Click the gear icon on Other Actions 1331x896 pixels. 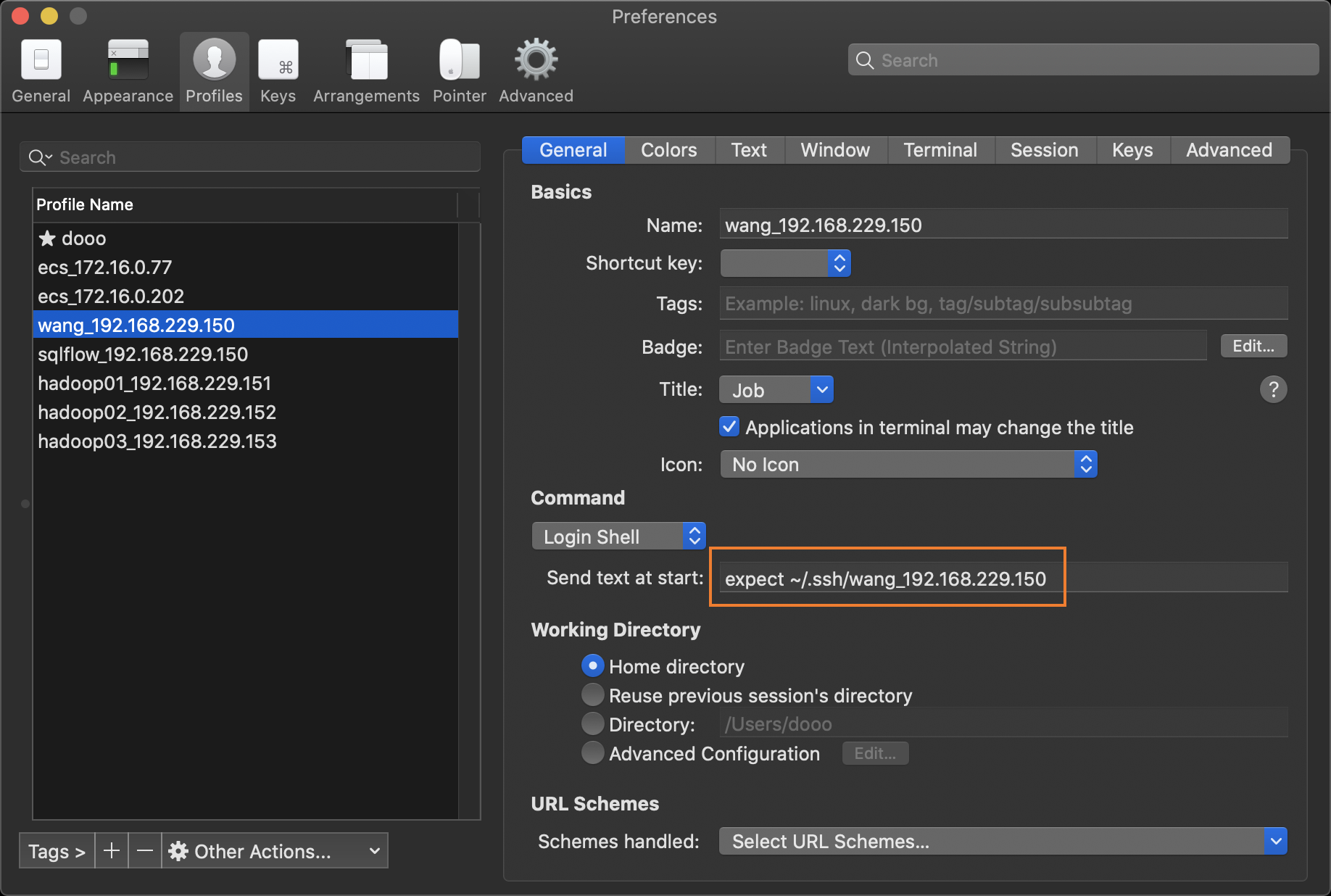pyautogui.click(x=178, y=851)
